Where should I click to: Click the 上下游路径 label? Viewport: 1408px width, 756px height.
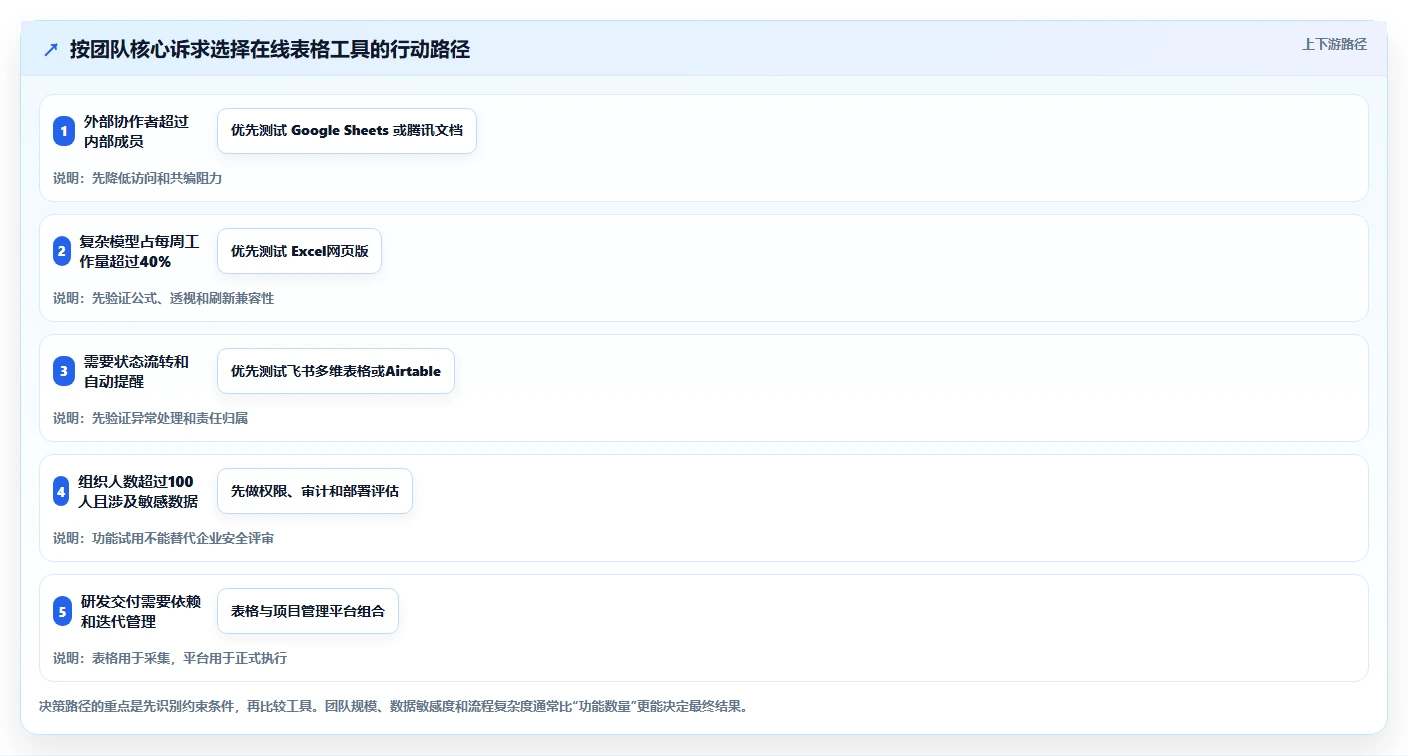coord(1334,44)
